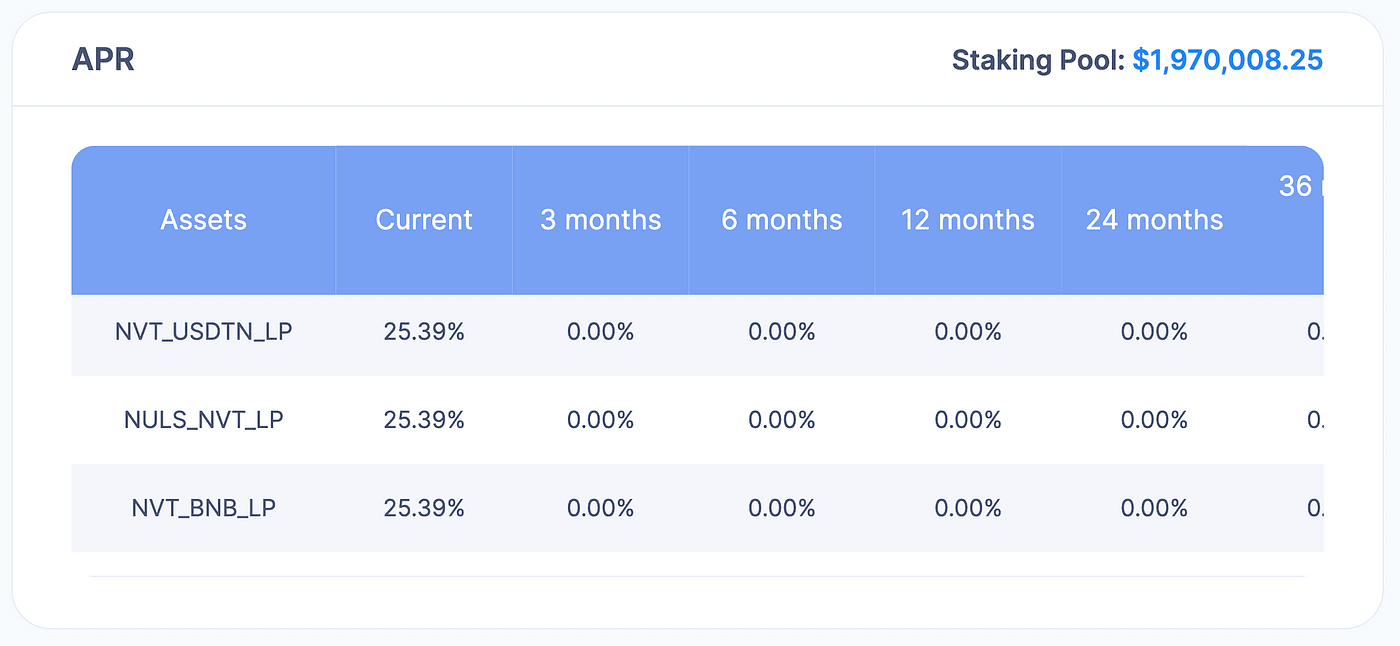Click the Staking Pool amount $1,970,008.25

pyautogui.click(x=1227, y=60)
